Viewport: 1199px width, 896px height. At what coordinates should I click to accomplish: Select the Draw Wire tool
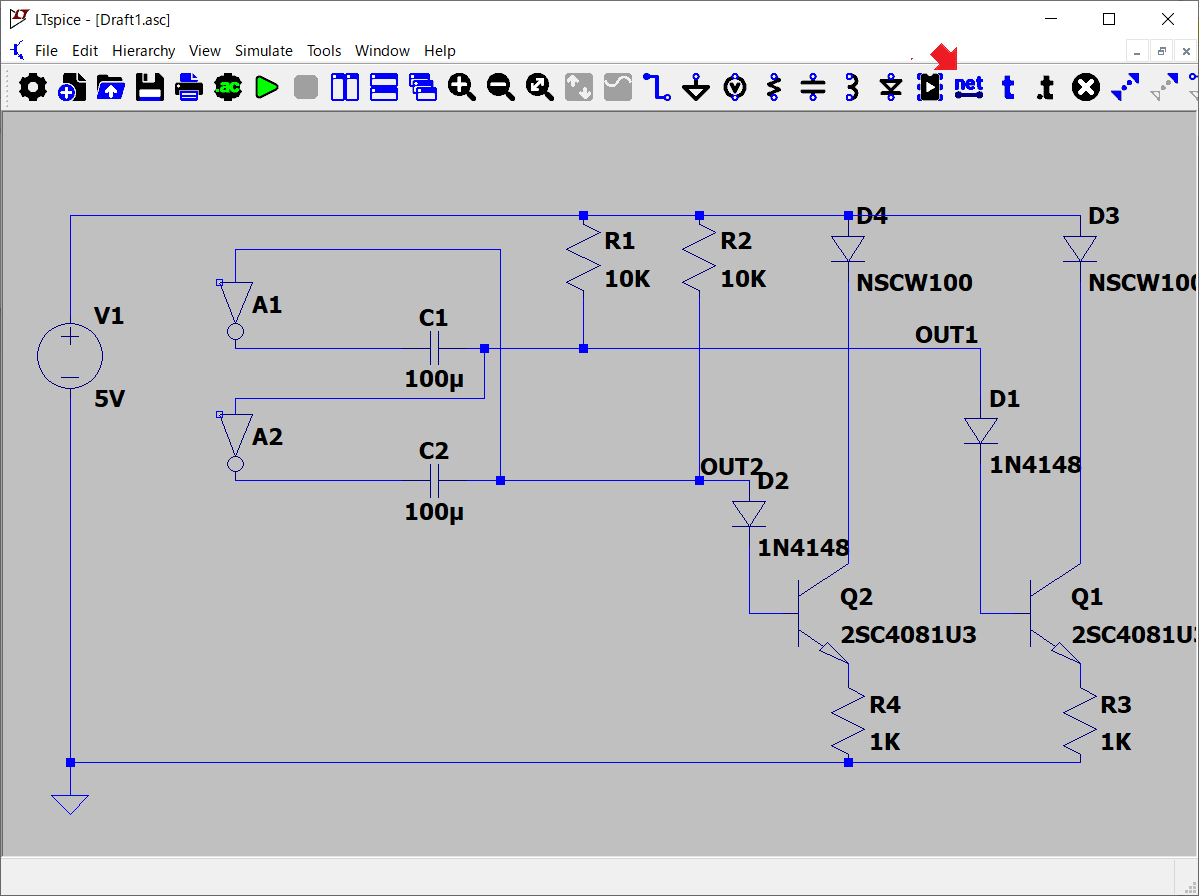click(x=657, y=88)
